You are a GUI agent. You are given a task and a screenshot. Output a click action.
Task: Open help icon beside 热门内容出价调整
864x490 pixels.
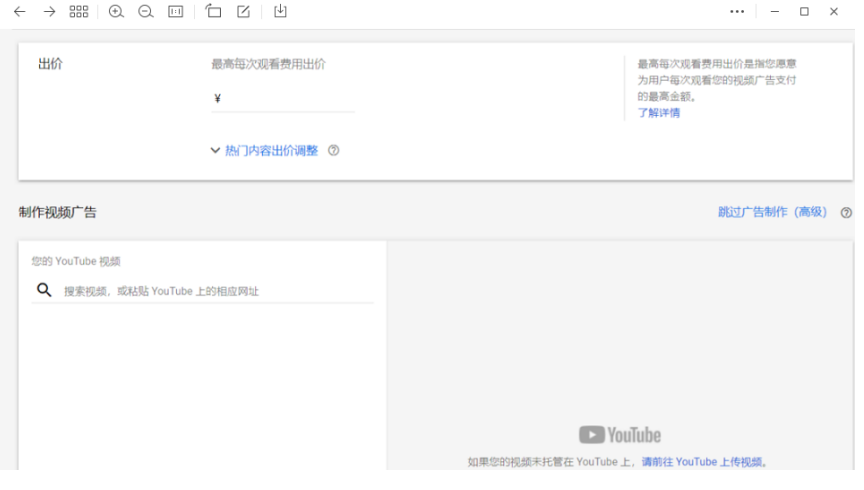click(333, 150)
